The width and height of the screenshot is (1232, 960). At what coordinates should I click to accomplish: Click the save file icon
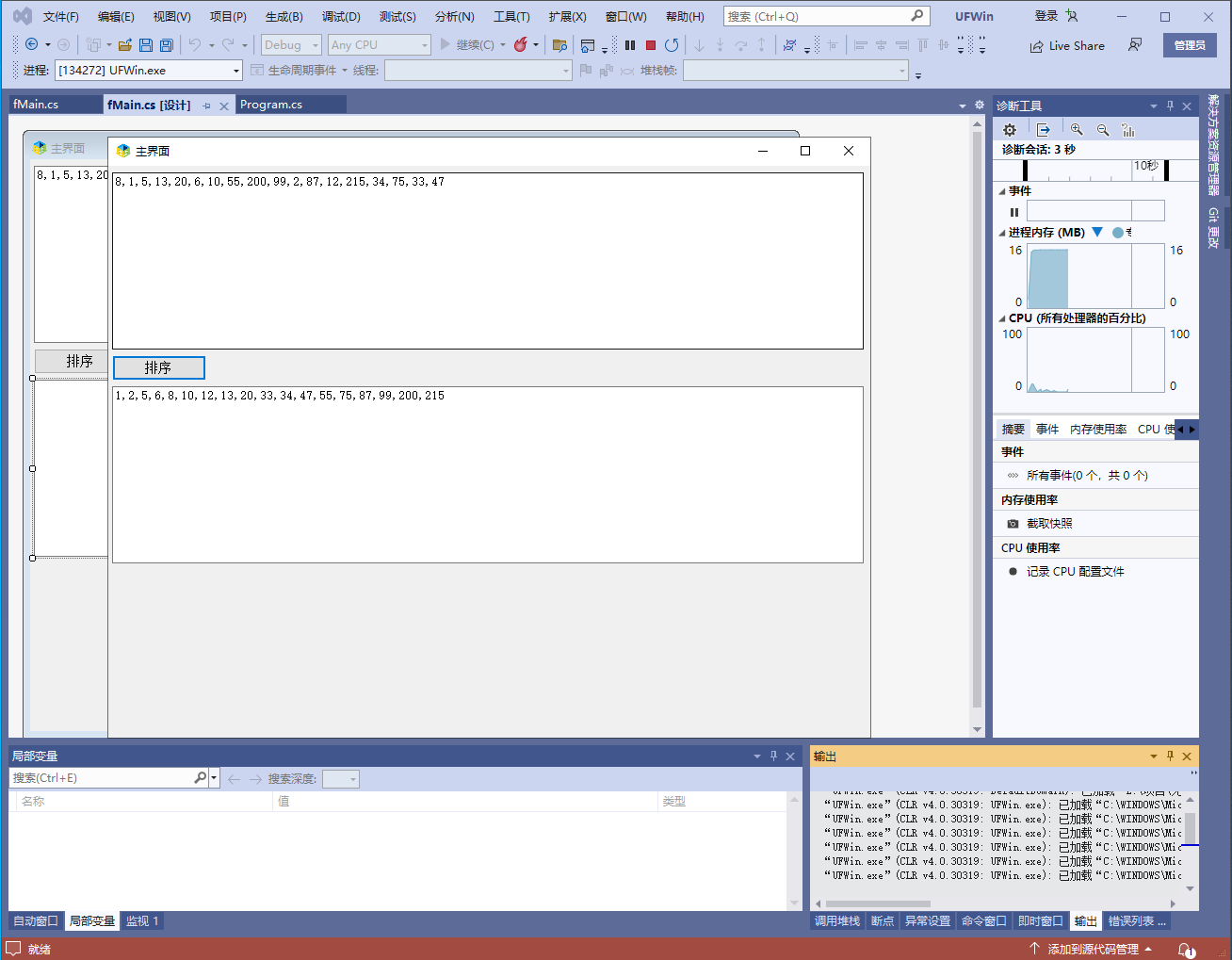[x=146, y=45]
